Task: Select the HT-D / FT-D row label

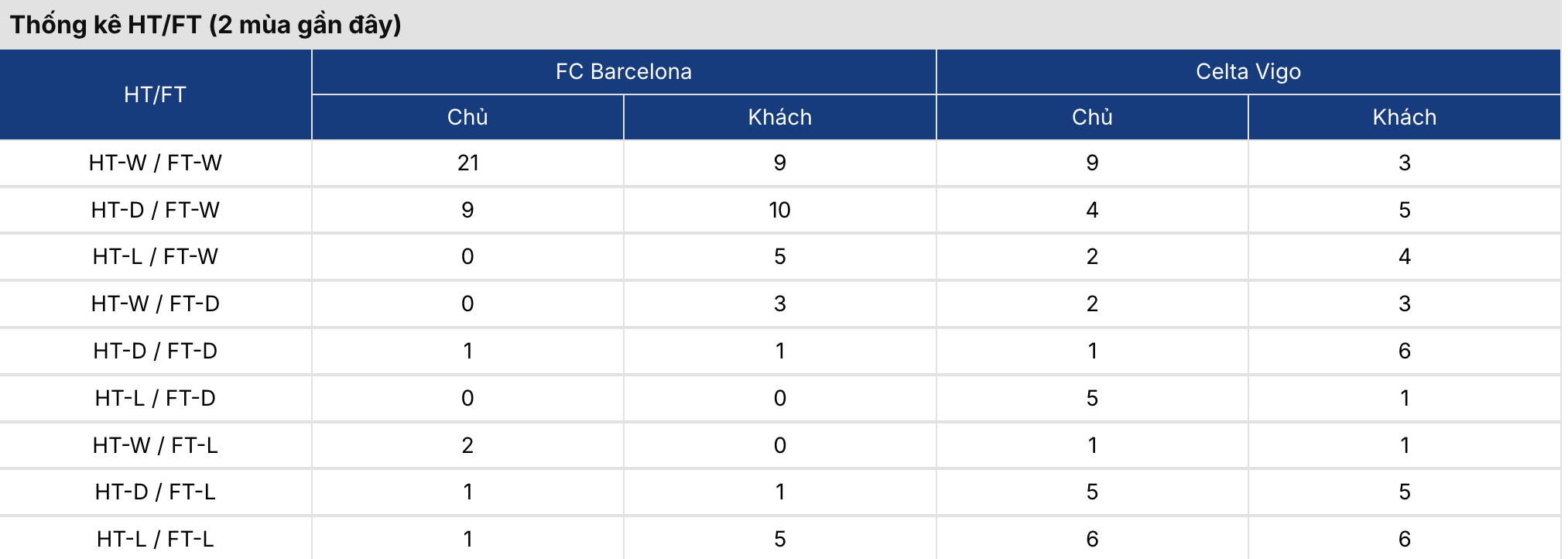Action: tap(155, 351)
